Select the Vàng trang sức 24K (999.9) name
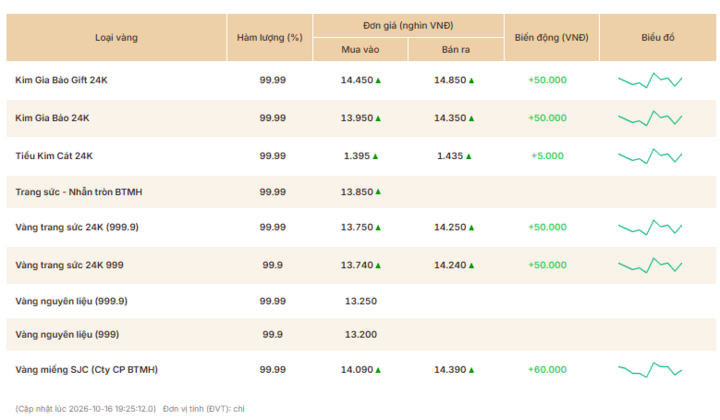This screenshot has width=720, height=420. click(77, 227)
